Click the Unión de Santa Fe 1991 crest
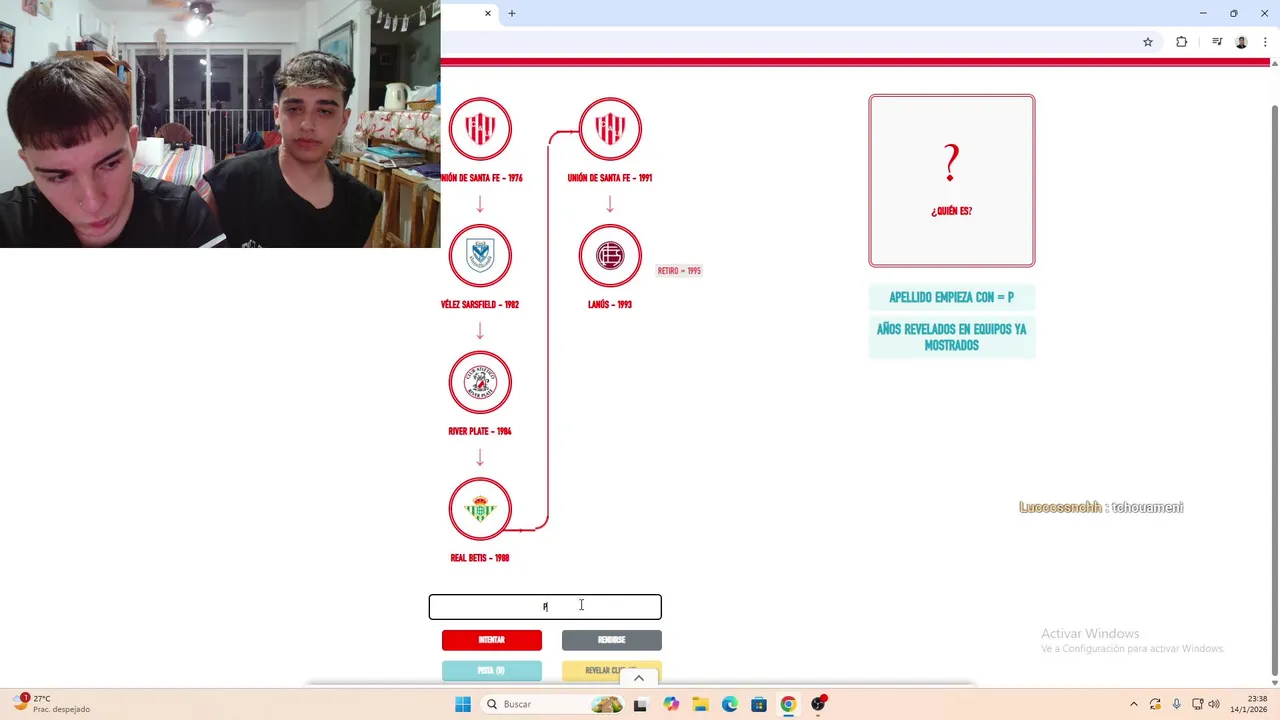The height and width of the screenshot is (720, 1280). (610, 129)
